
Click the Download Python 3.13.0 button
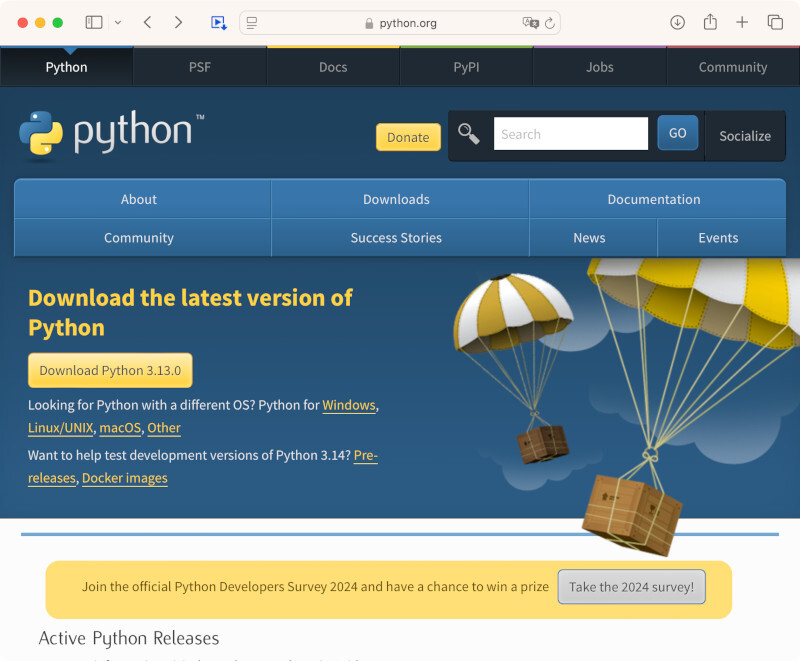pyautogui.click(x=110, y=370)
